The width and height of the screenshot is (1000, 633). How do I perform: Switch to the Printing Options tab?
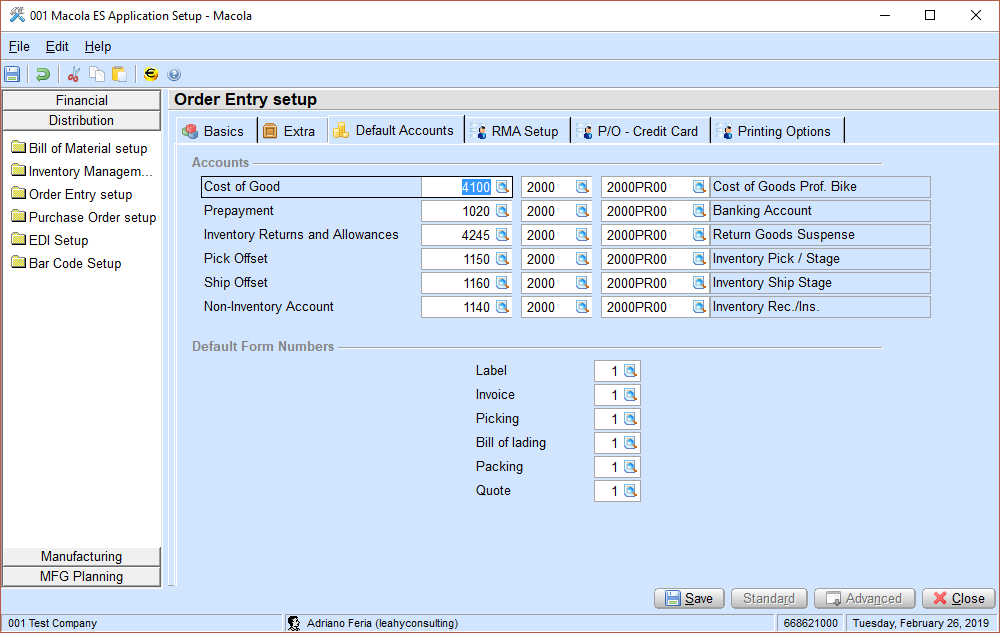pyautogui.click(x=777, y=131)
